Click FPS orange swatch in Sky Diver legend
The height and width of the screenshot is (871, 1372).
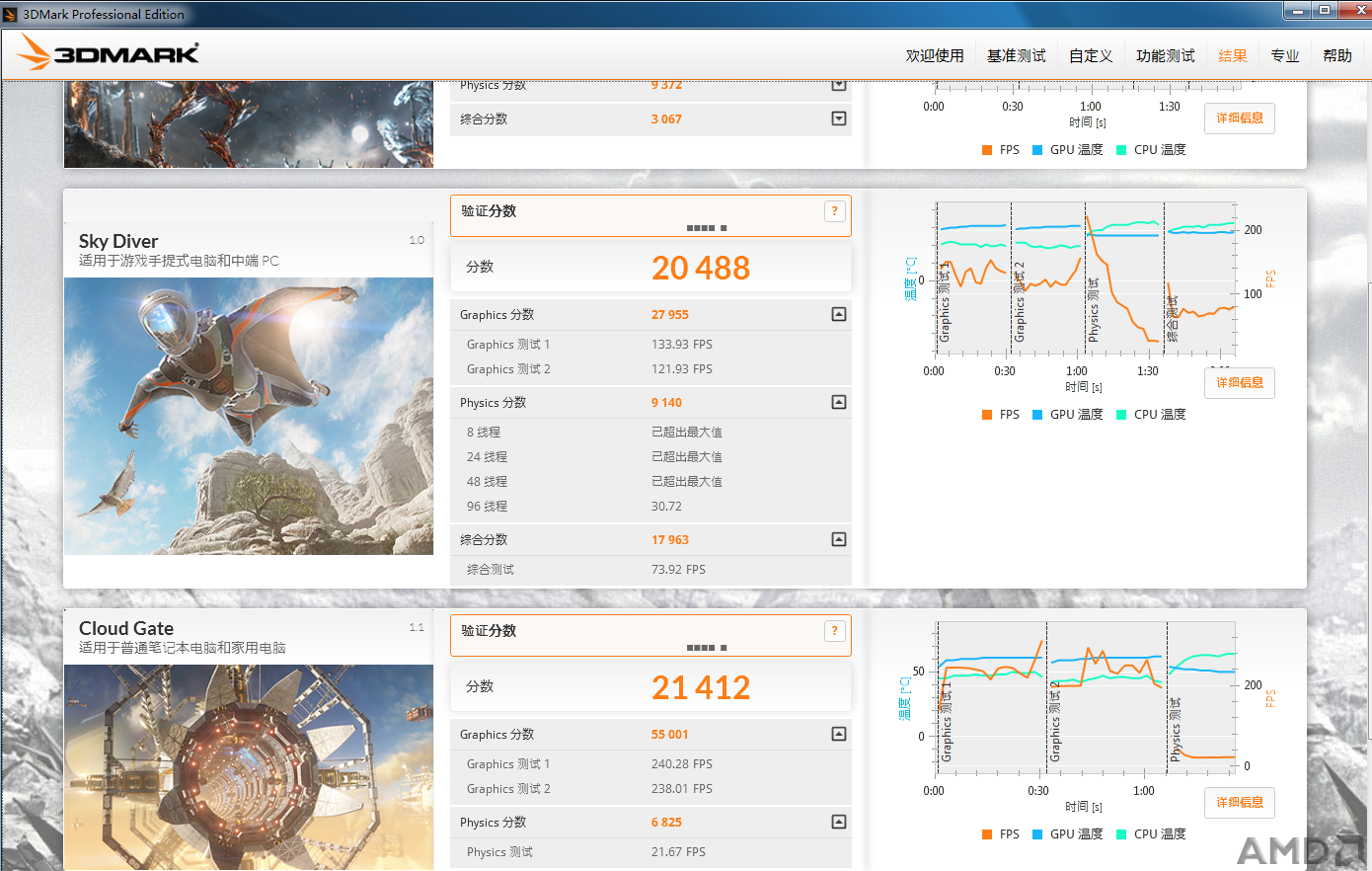point(987,415)
